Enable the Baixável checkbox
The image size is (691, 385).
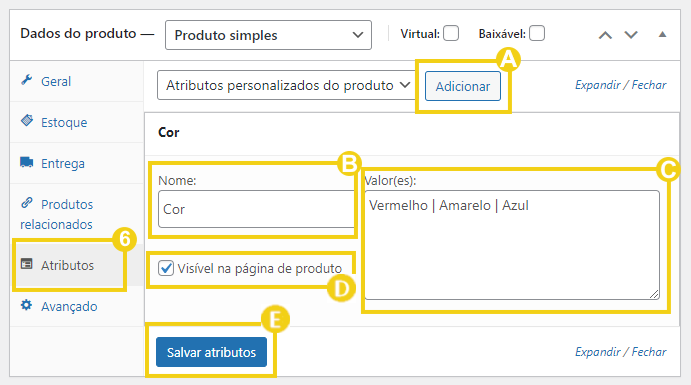(x=537, y=33)
